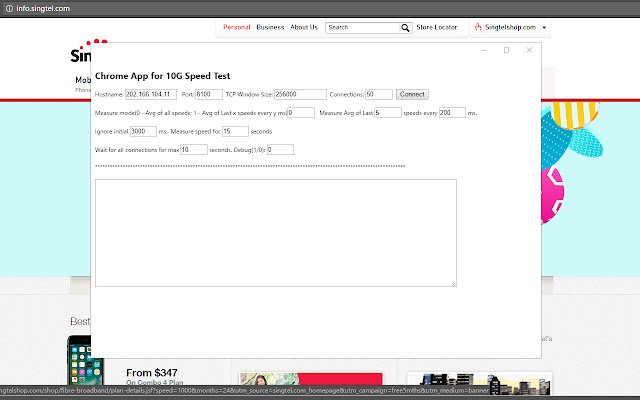Maximize the speed test app window
This screenshot has height=400, width=640.
(507, 50)
